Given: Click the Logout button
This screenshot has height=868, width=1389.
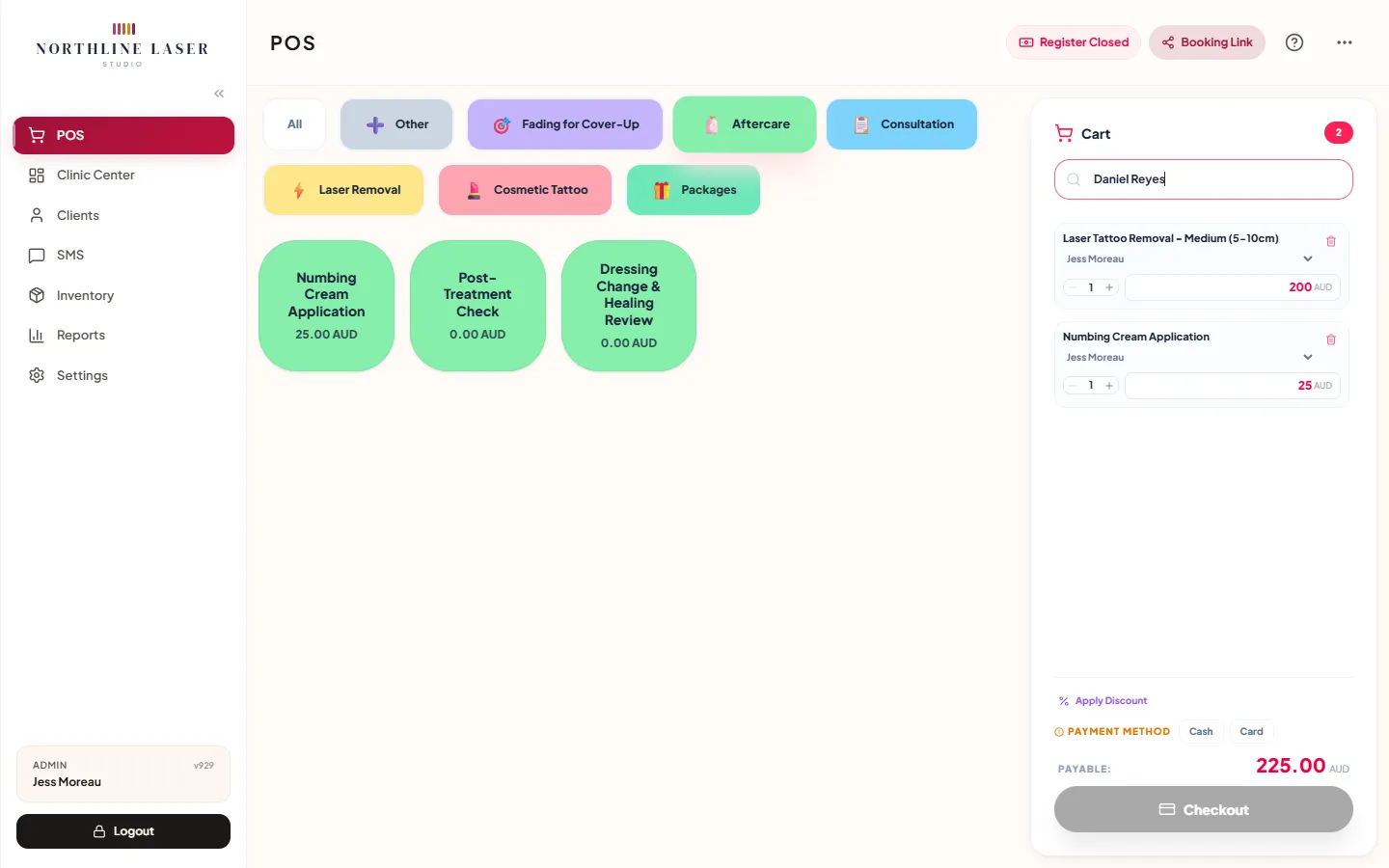Looking at the screenshot, I should [x=123, y=831].
